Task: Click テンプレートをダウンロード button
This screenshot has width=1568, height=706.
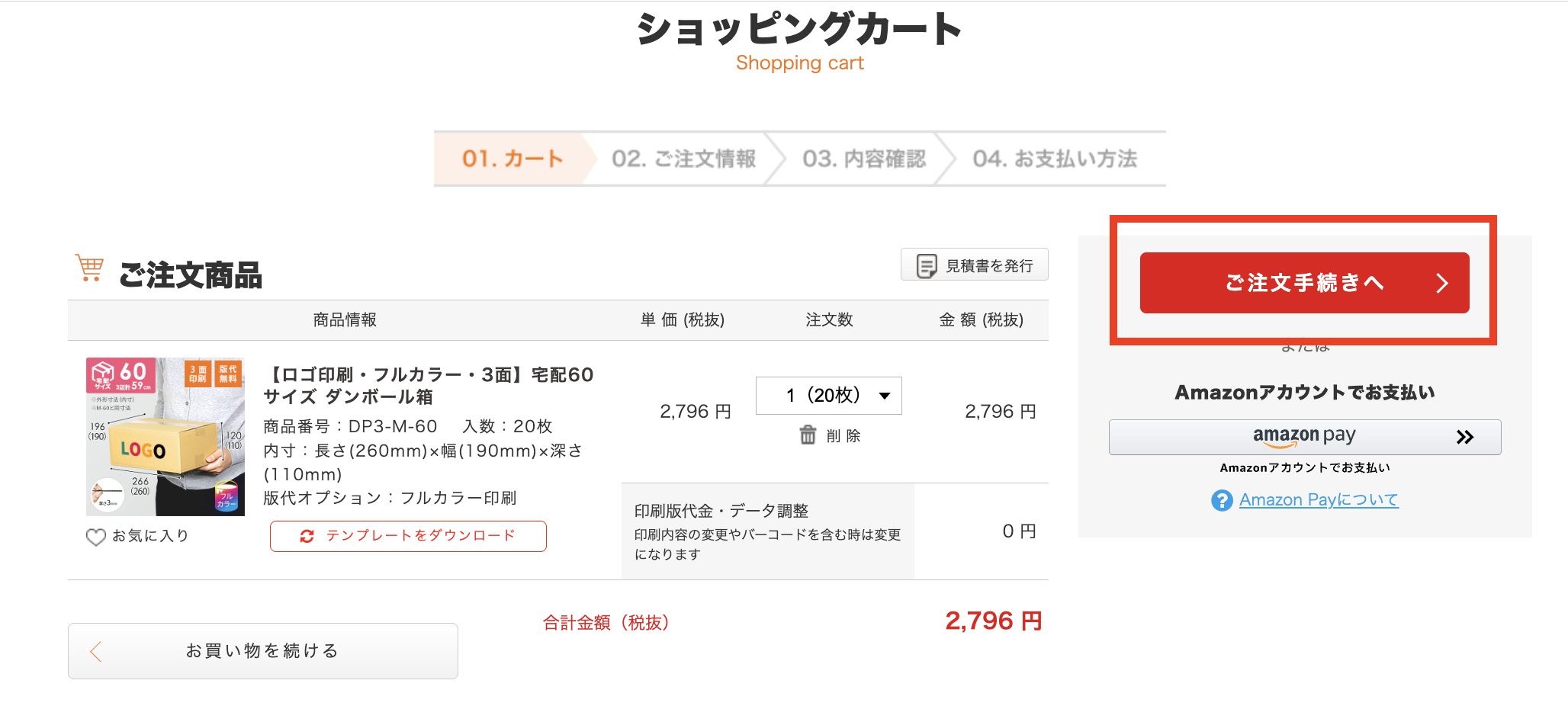Action: pos(408,536)
